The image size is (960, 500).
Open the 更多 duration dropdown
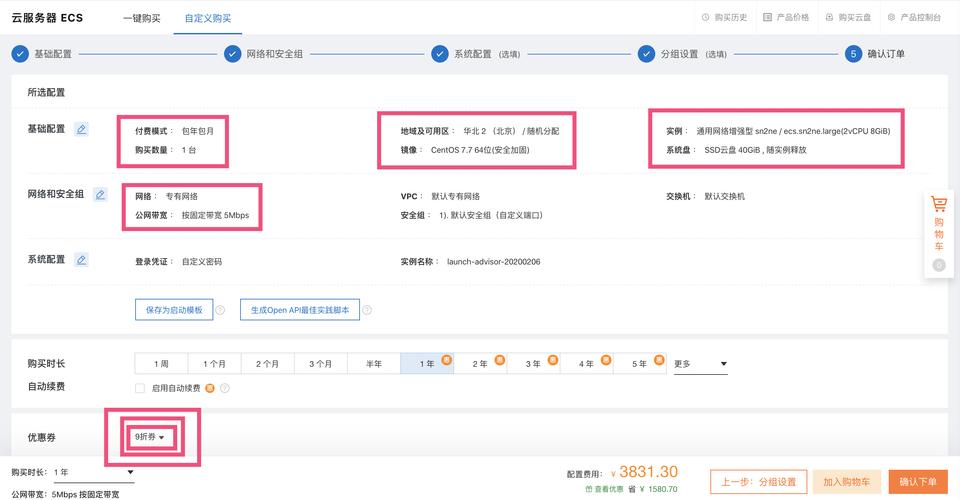coord(700,364)
